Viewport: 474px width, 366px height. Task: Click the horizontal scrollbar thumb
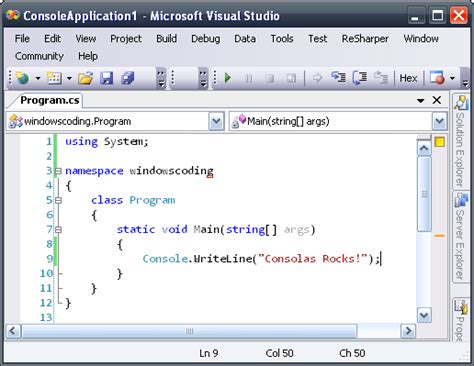189,331
